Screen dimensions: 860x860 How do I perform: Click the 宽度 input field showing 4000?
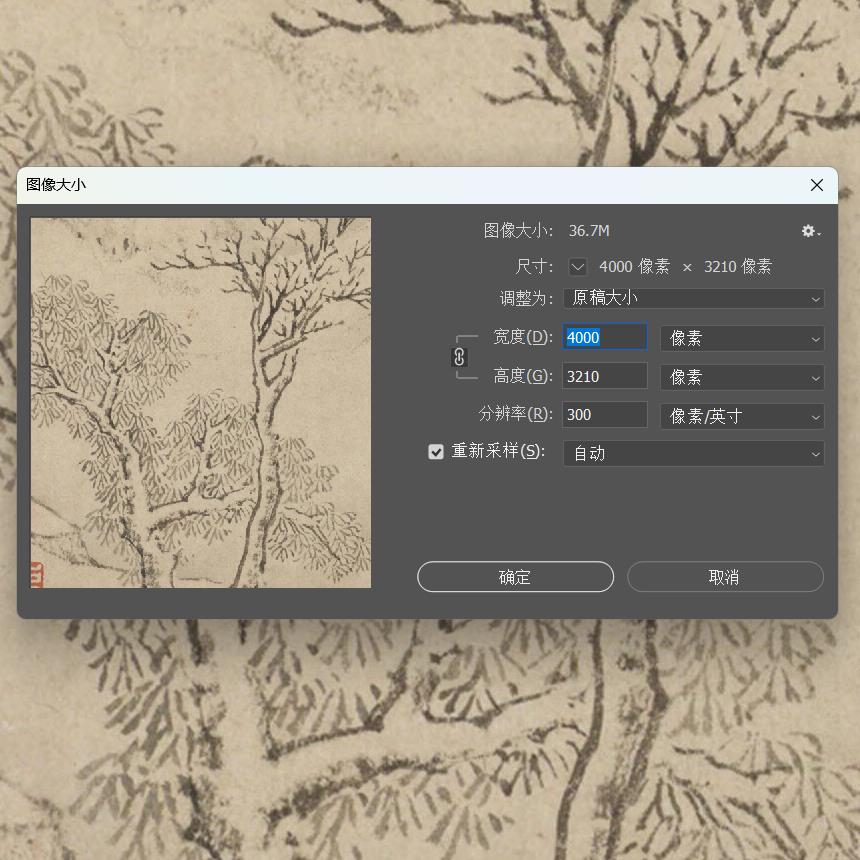[604, 337]
